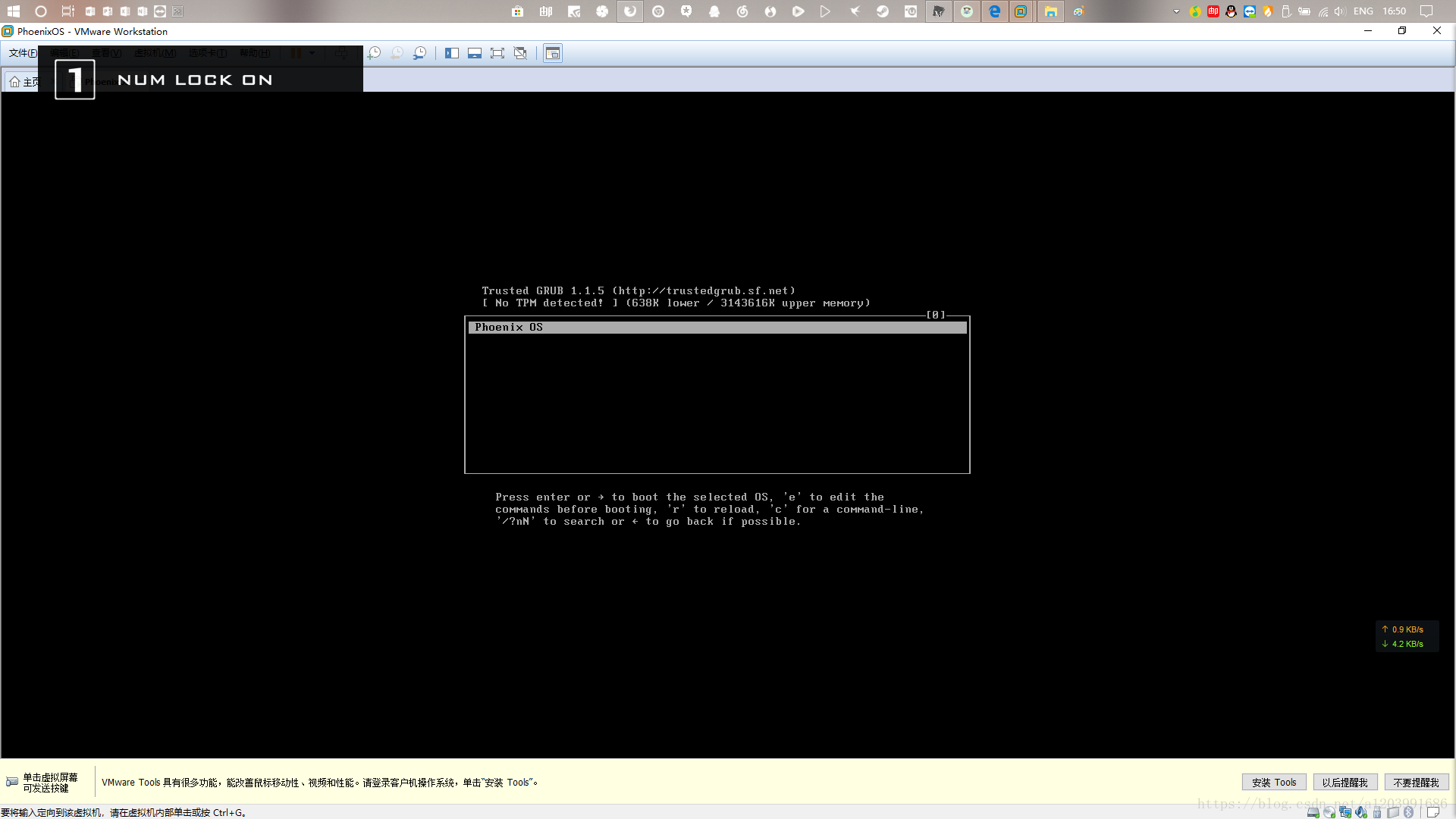Click the Bluetooth device status icon
1456x819 pixels.
pyautogui.click(x=1408, y=812)
